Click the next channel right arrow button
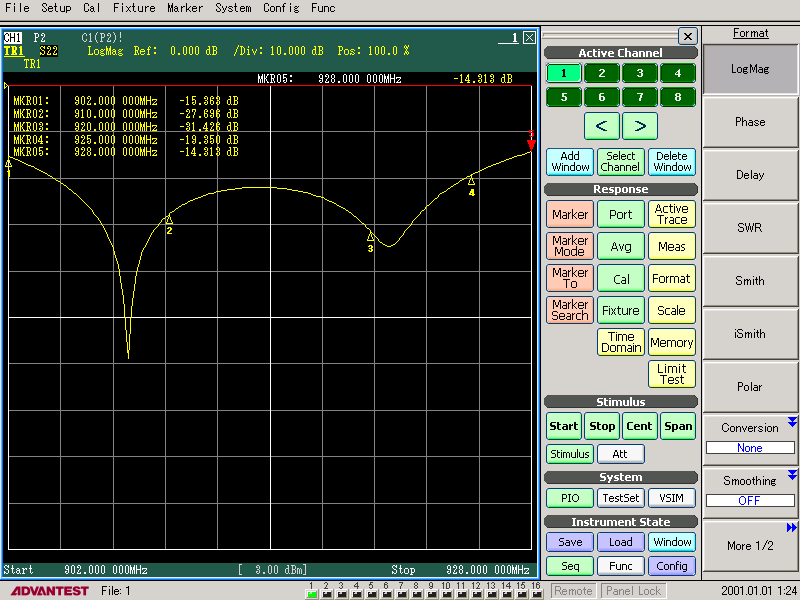The width and height of the screenshot is (800, 600). (640, 126)
